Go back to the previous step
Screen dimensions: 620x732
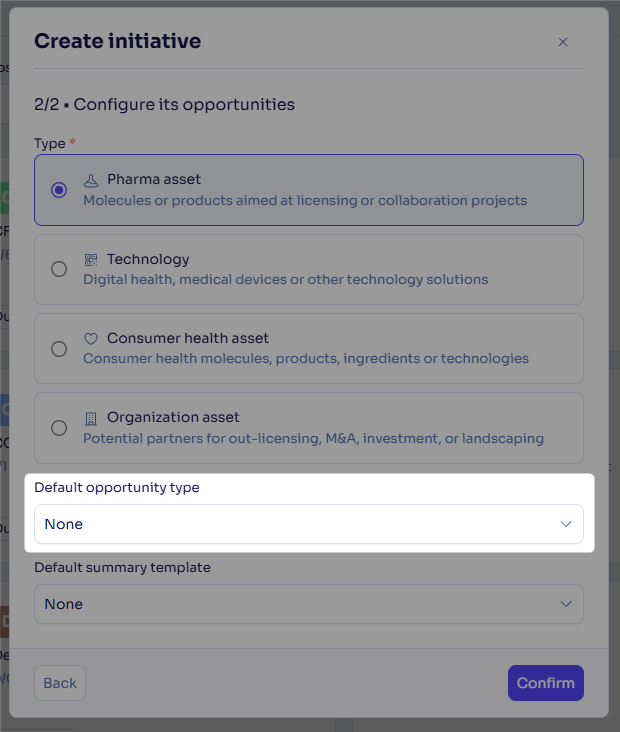coord(60,683)
